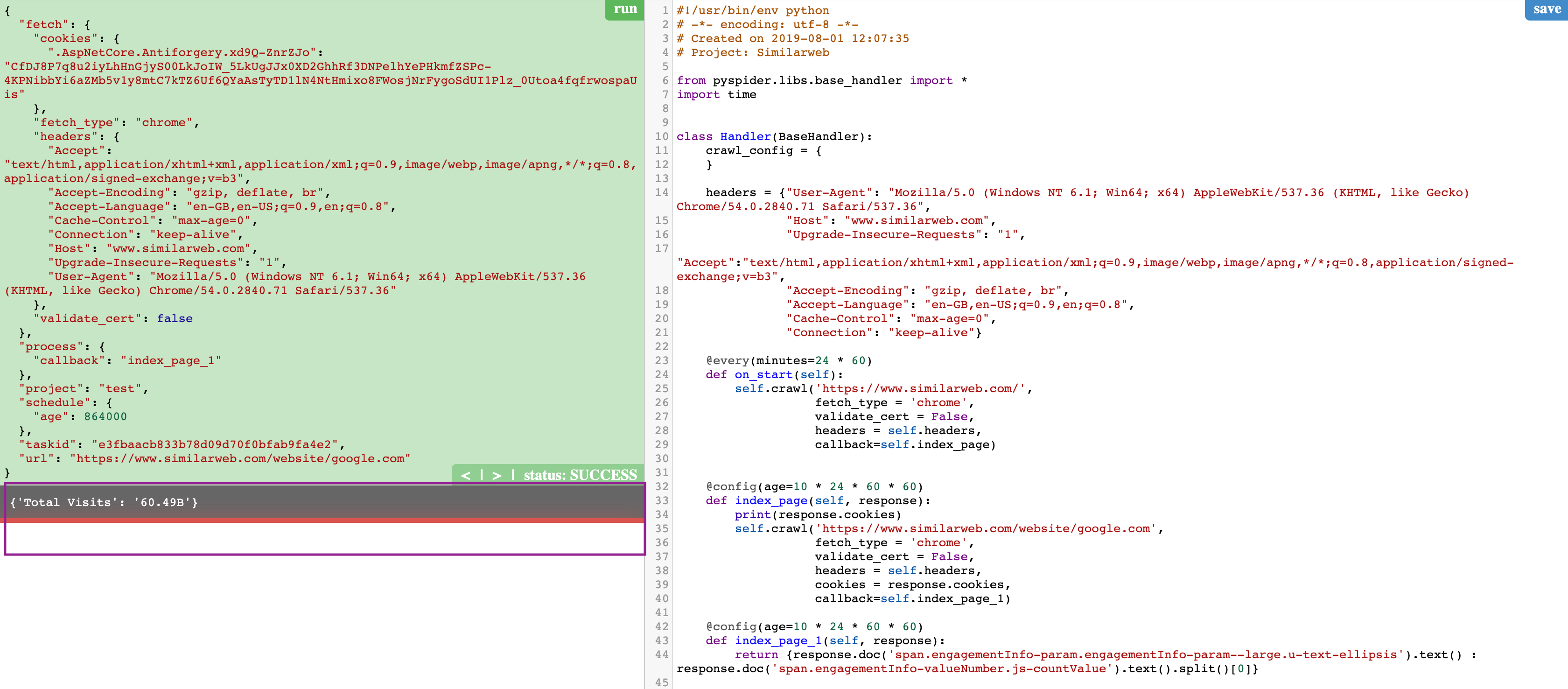Click the '@config(age=10 * 24 * 60 * 60)' on line 32

(814, 486)
